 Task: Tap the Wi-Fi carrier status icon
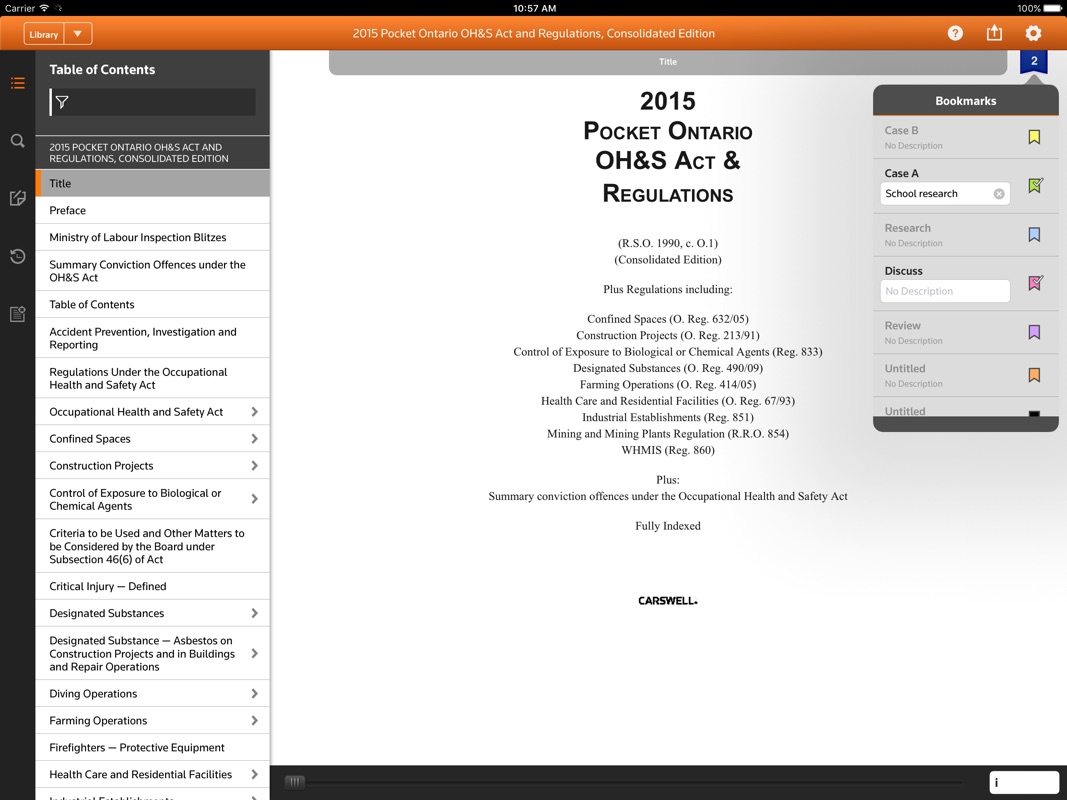tap(44, 8)
